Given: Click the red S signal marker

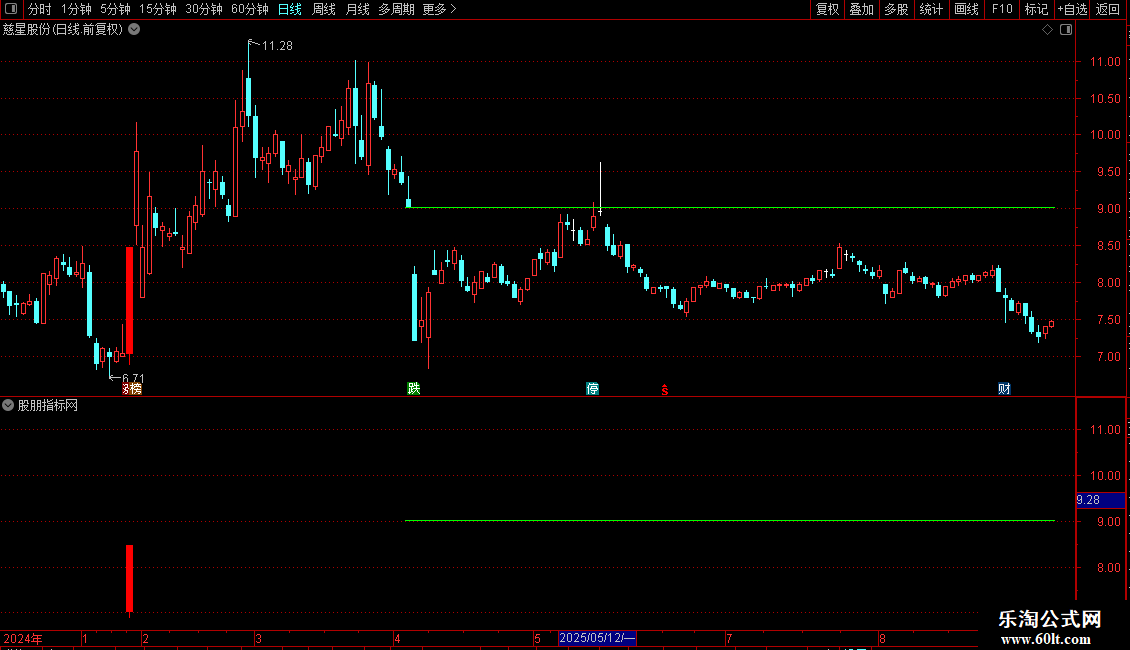Looking at the screenshot, I should pos(664,390).
